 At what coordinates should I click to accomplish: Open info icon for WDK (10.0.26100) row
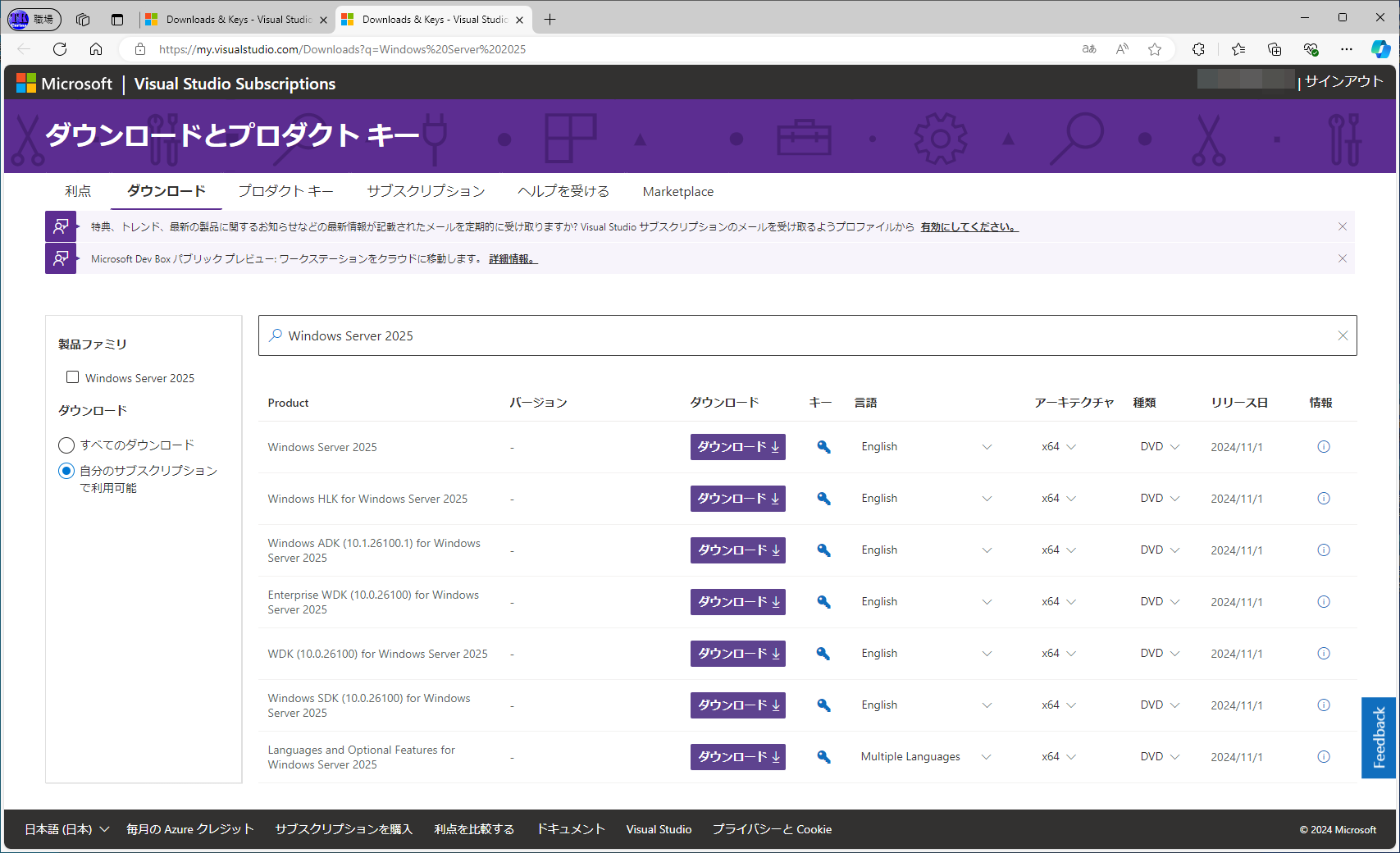tap(1323, 654)
